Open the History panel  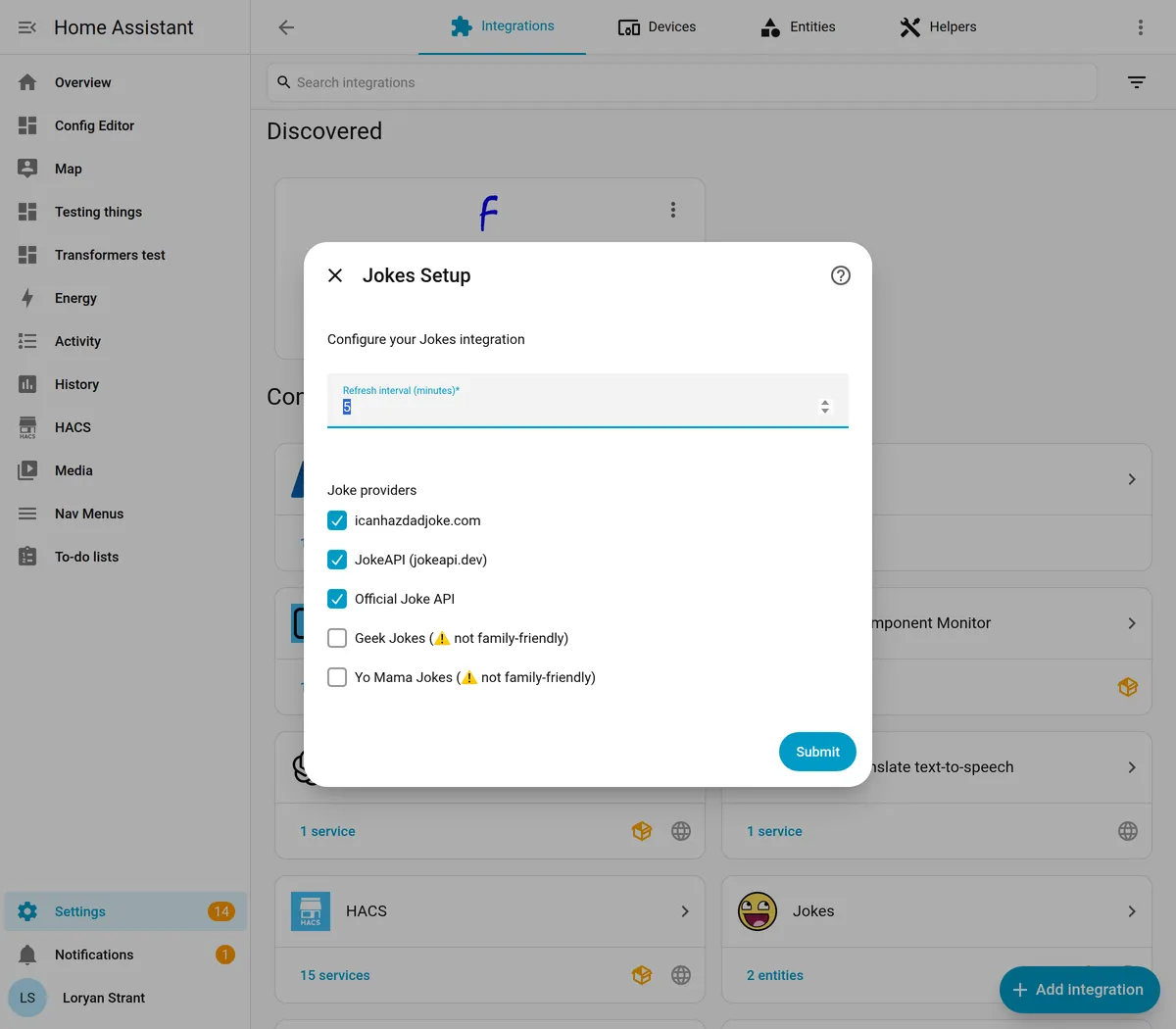pos(125,384)
